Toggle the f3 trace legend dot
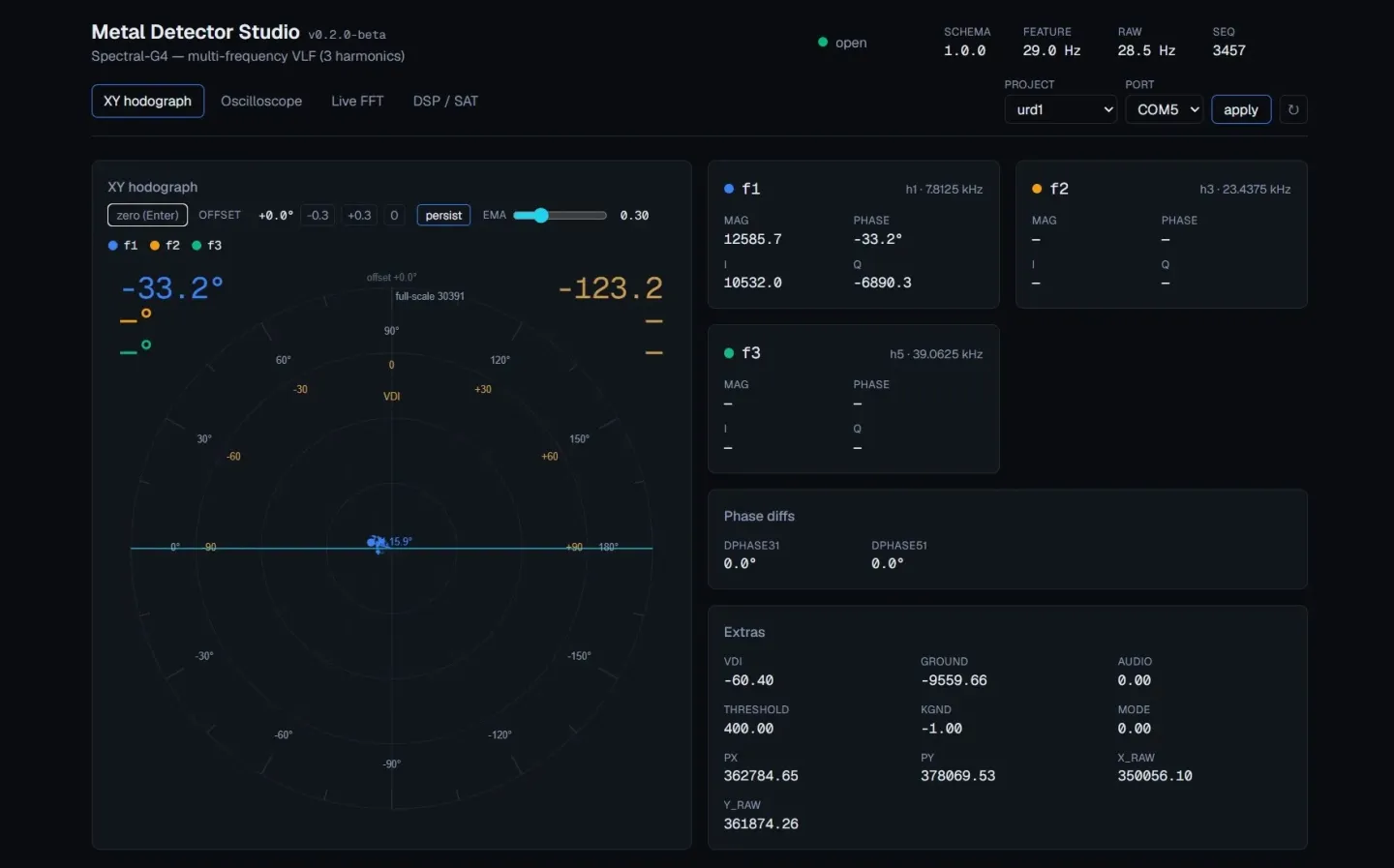The width and height of the screenshot is (1394, 868). pyautogui.click(x=197, y=246)
